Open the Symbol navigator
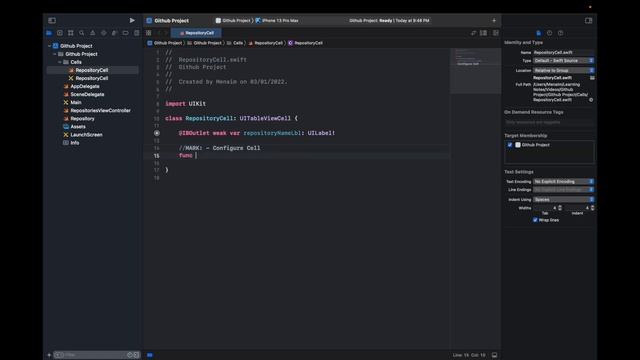 point(71,33)
